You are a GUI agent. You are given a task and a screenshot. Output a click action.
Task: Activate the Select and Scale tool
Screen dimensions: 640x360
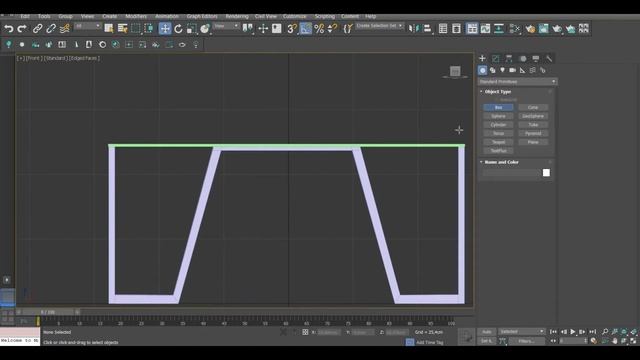click(x=191, y=29)
